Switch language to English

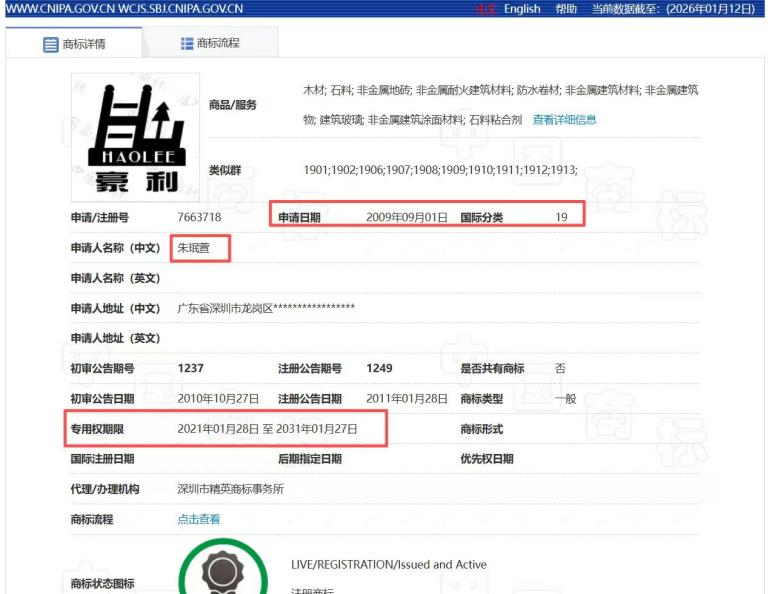click(522, 9)
